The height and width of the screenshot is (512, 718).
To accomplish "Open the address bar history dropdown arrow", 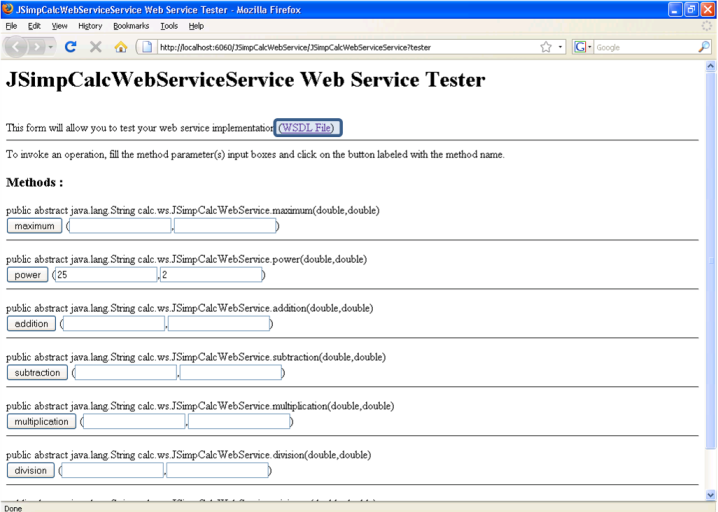I will tap(562, 46).
